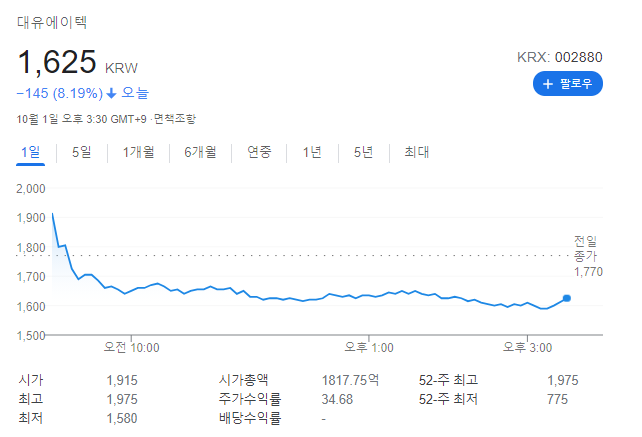Screen dimensions: 642x437
Task: Click the stock name 대유에이텍
Action: [x=52, y=22]
